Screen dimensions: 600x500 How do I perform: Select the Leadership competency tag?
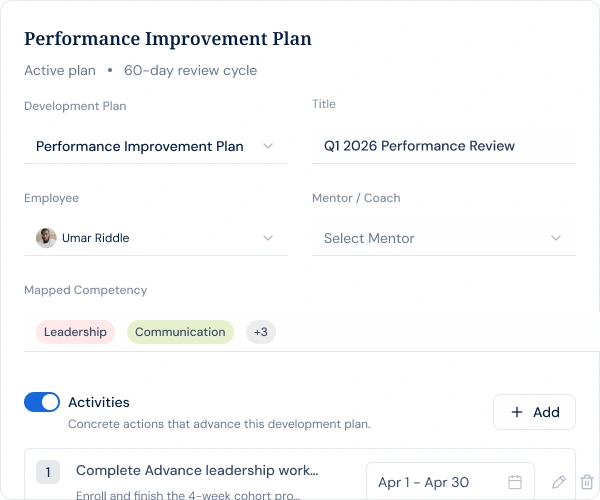click(x=75, y=332)
